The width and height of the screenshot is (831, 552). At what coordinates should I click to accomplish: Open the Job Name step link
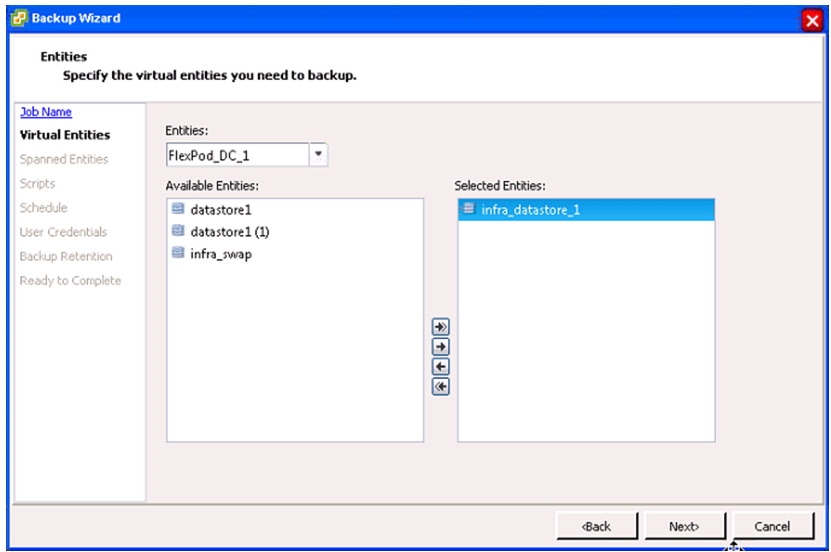click(46, 112)
